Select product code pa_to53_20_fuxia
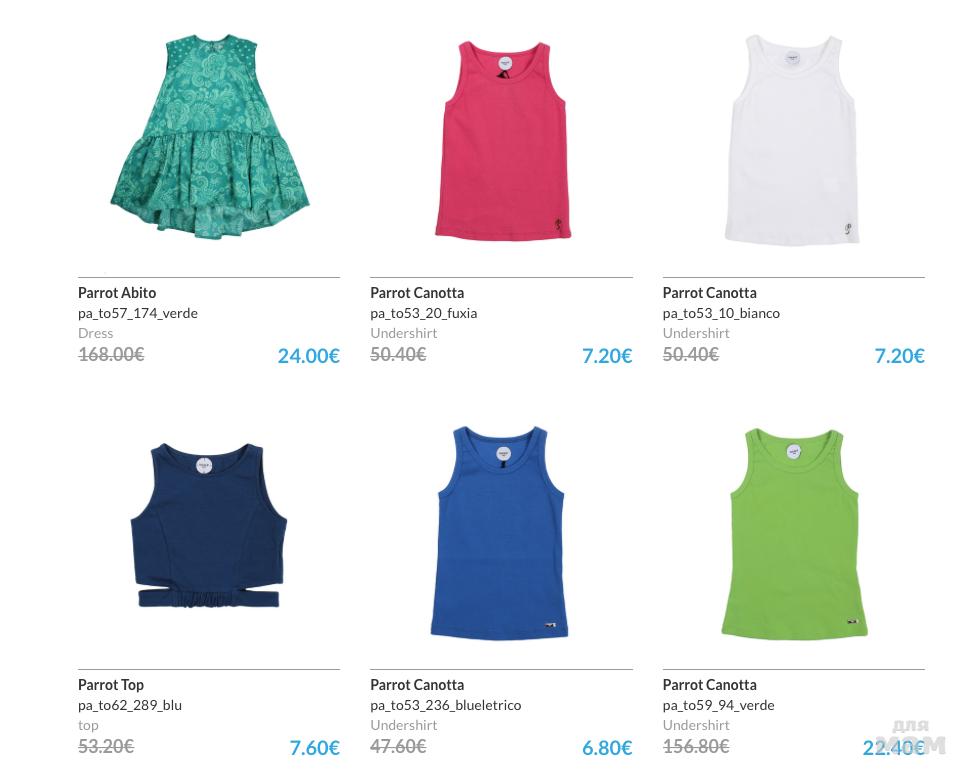 (x=424, y=313)
